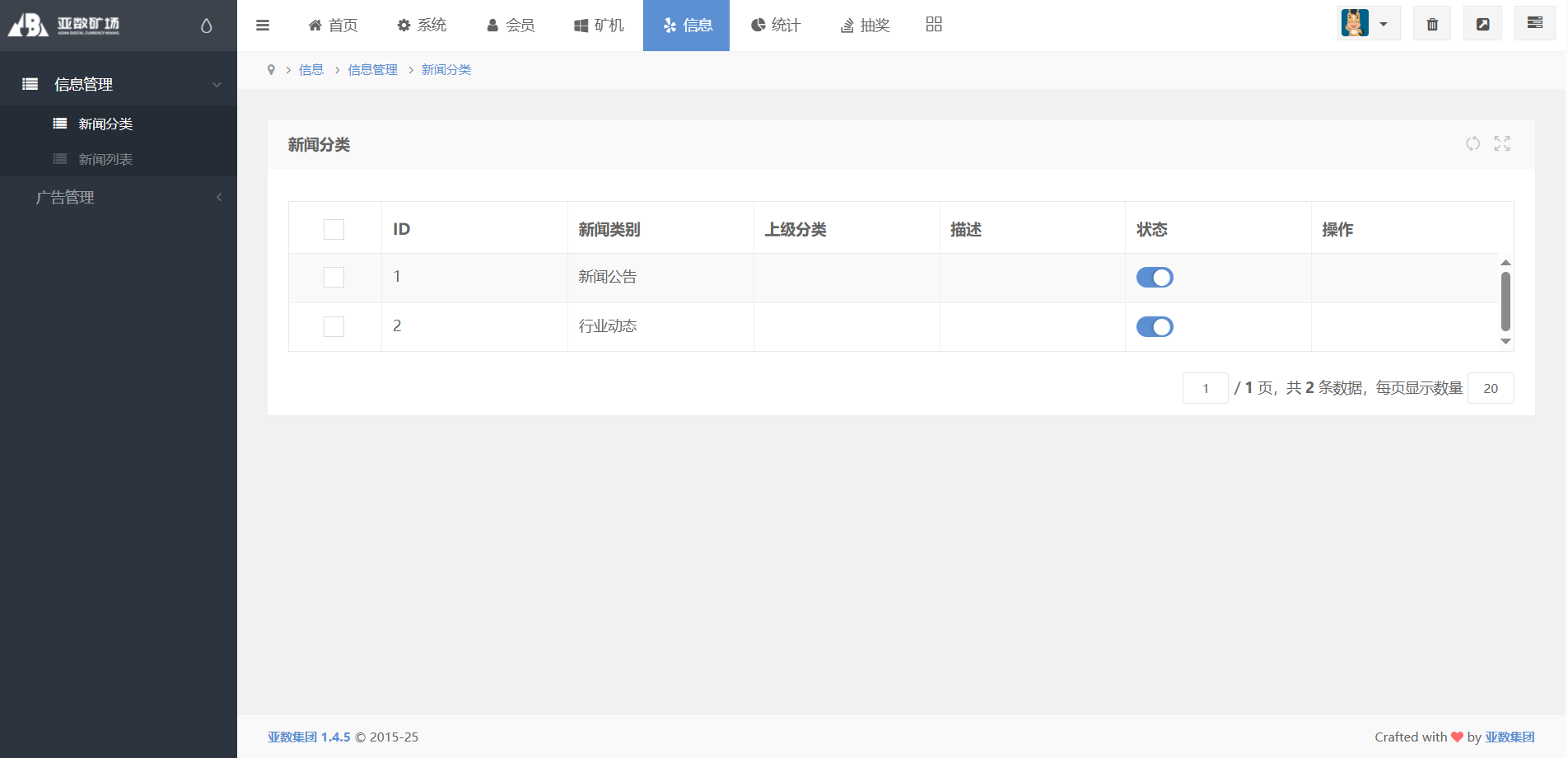Expand the 新闻分类 panel to fullscreen
Image resolution: width=1568 pixels, height=758 pixels.
[1502, 143]
